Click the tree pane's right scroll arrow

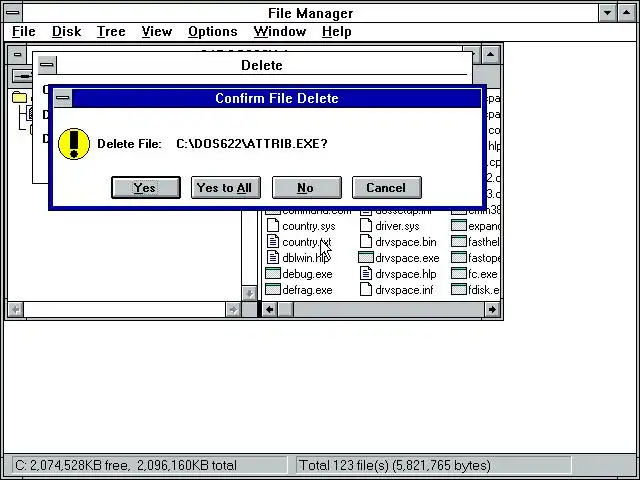[x=233, y=309]
